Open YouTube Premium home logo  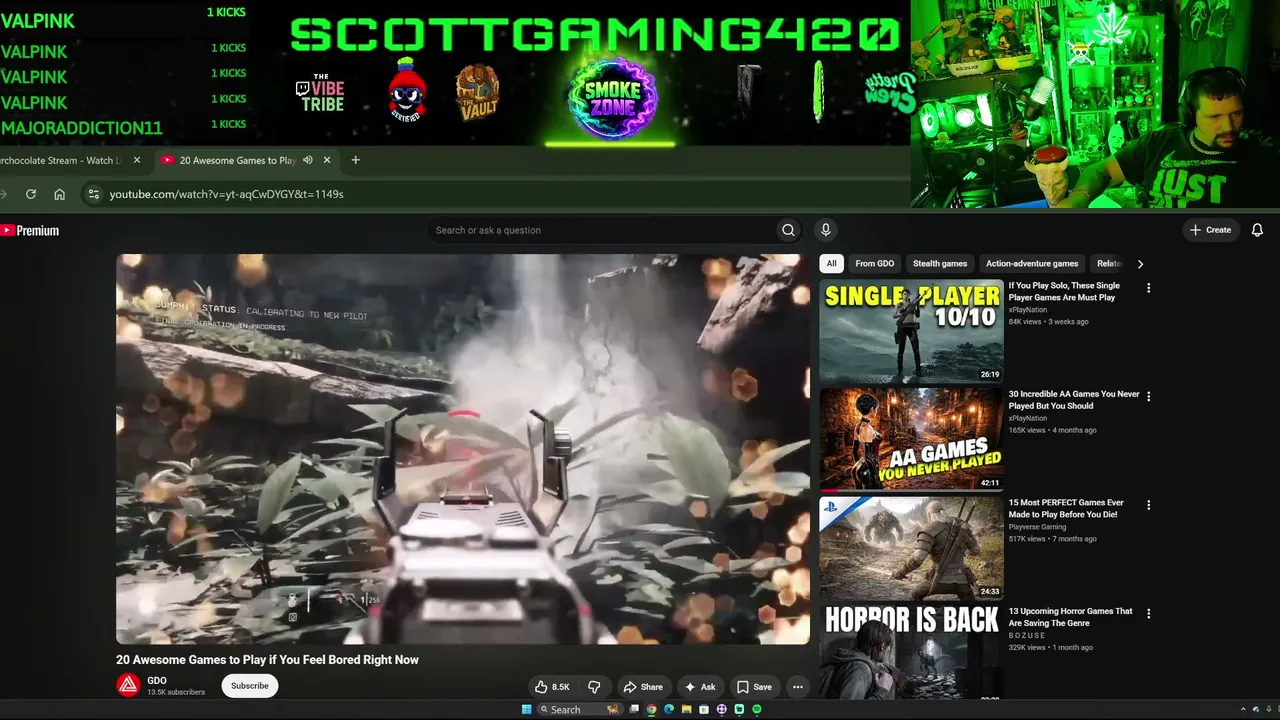30,231
